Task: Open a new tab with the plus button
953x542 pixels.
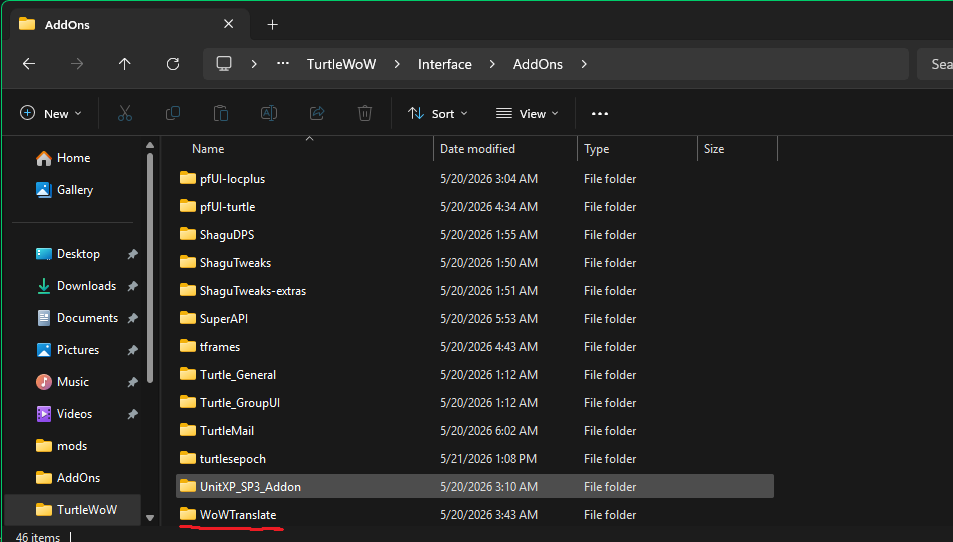Action: pyautogui.click(x=272, y=24)
